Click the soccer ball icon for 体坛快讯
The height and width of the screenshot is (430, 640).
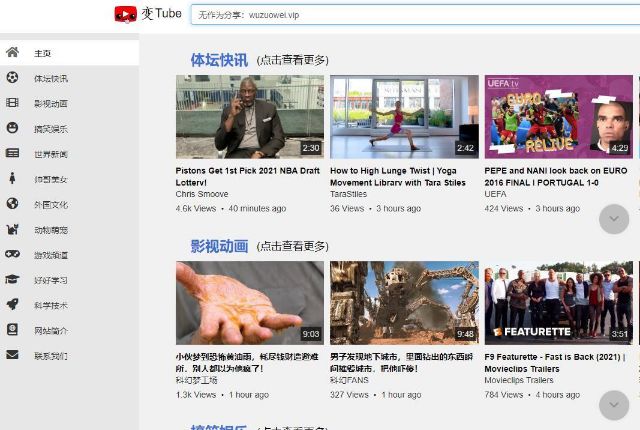12,77
